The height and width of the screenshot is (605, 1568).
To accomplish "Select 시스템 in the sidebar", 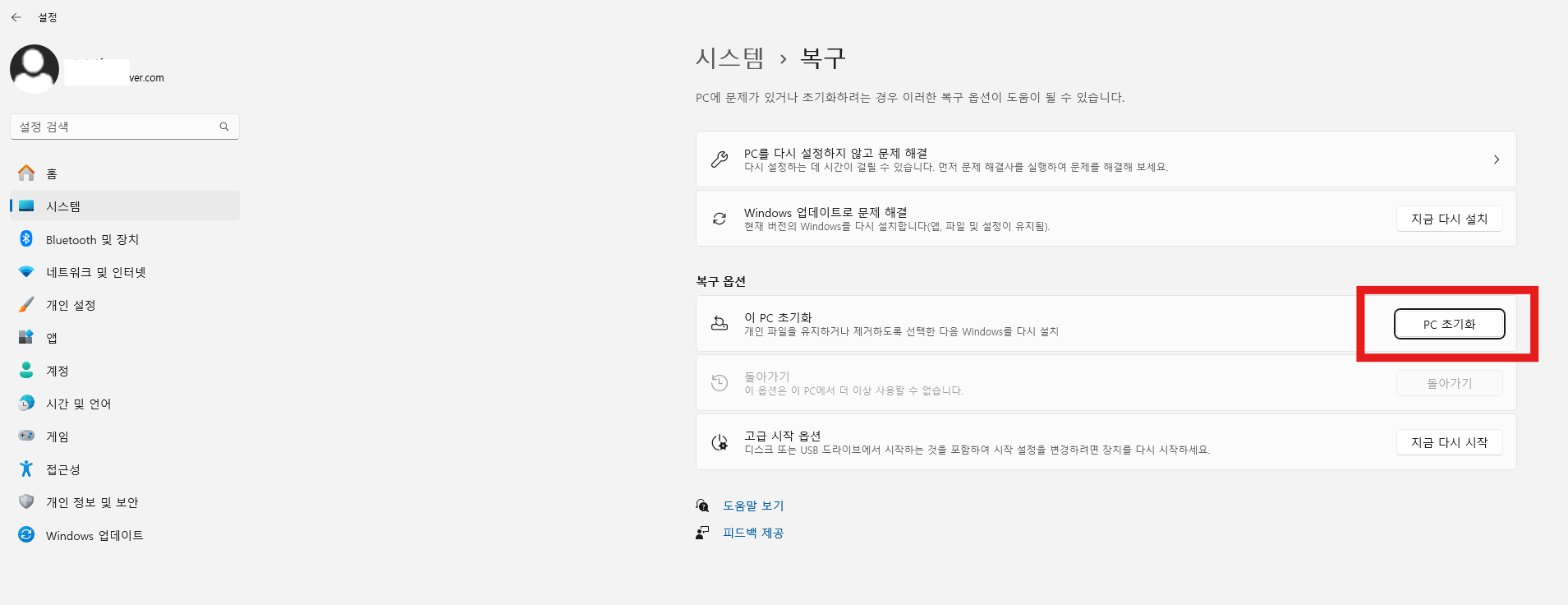I will click(x=125, y=206).
